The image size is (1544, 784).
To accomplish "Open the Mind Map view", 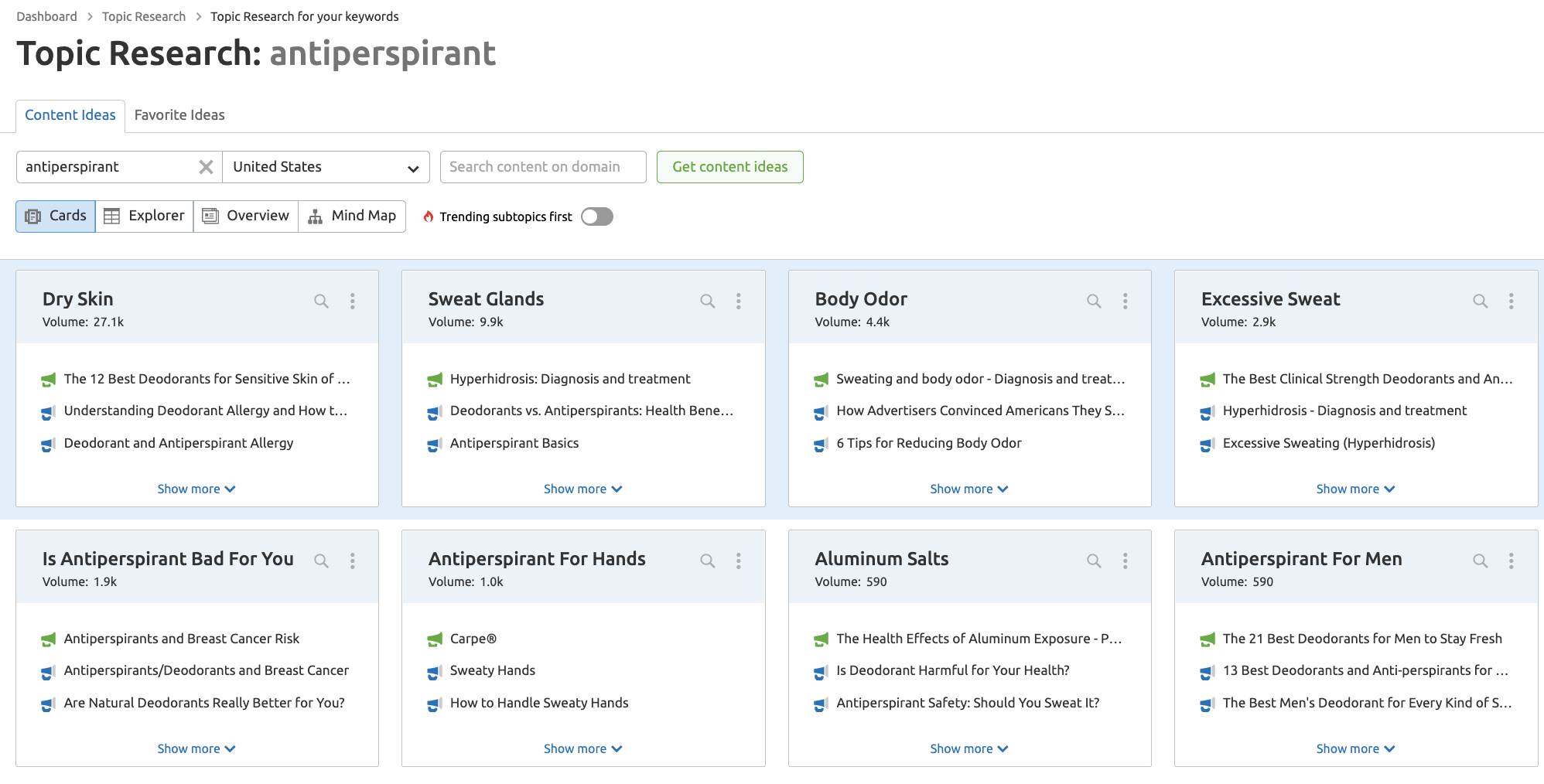I will tap(352, 216).
